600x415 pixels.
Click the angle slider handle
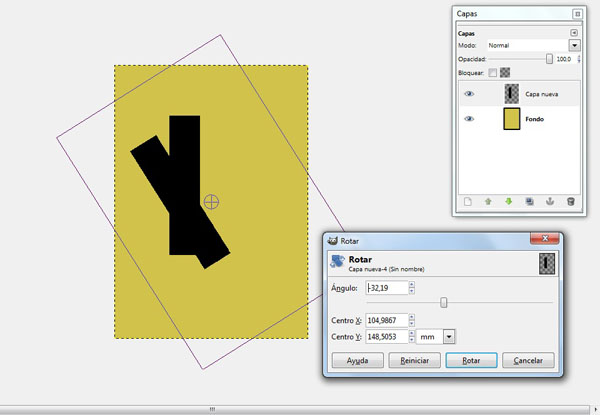[x=444, y=302]
